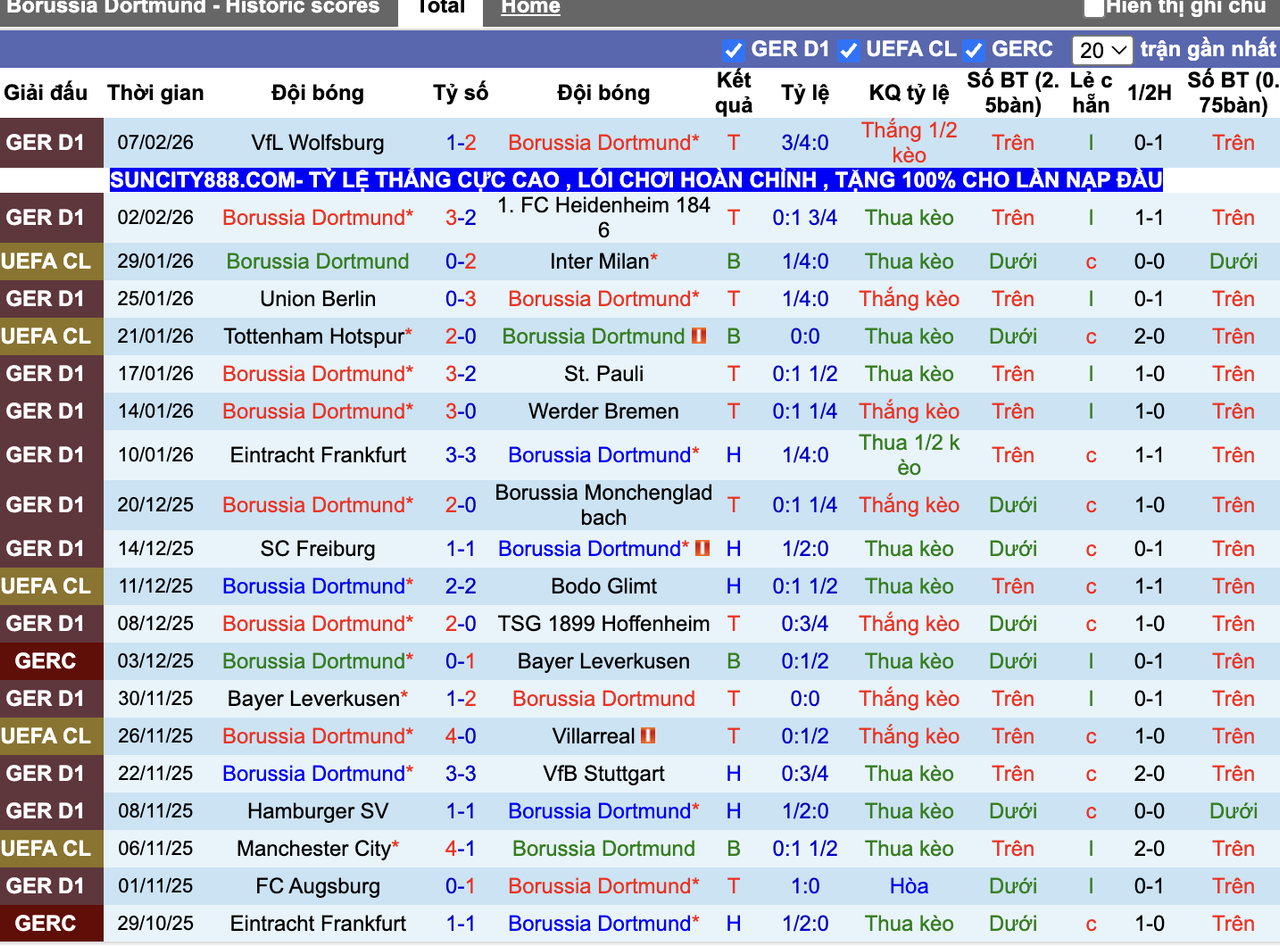
Task: Open Bodo Glimt team link
Action: coord(604,586)
